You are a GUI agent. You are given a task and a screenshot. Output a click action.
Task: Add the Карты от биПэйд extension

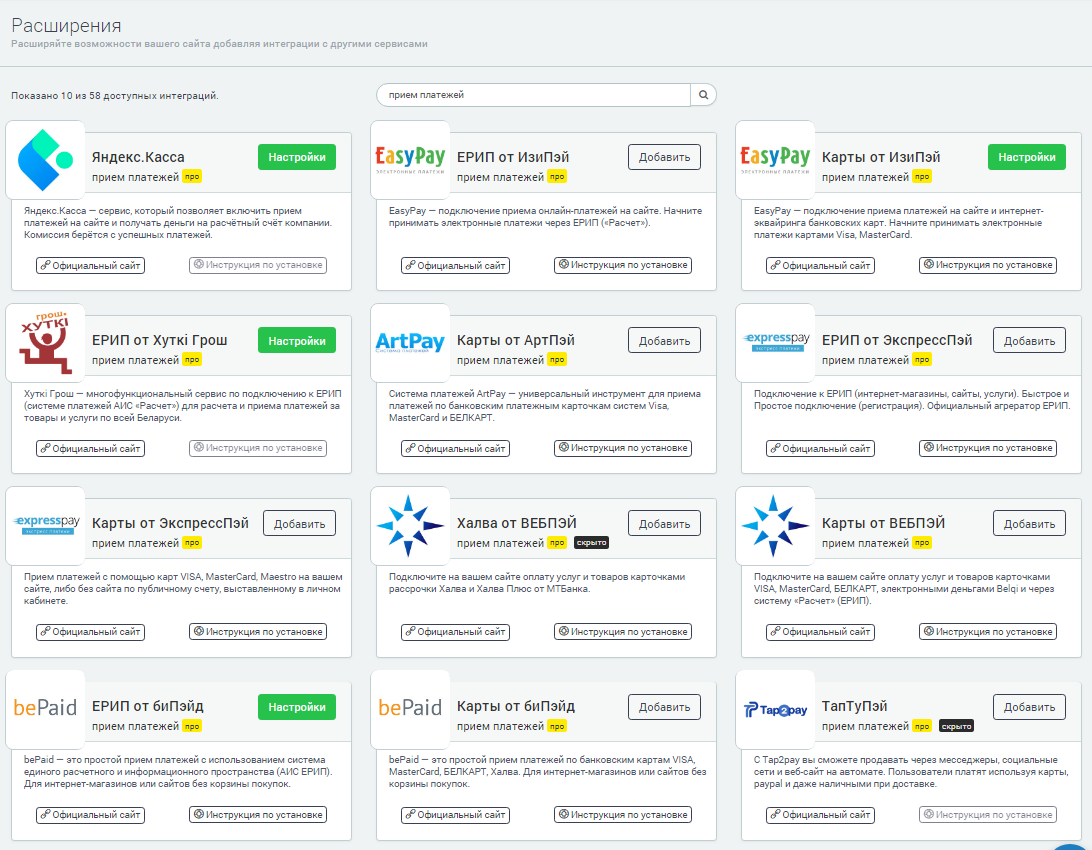pyautogui.click(x=664, y=707)
